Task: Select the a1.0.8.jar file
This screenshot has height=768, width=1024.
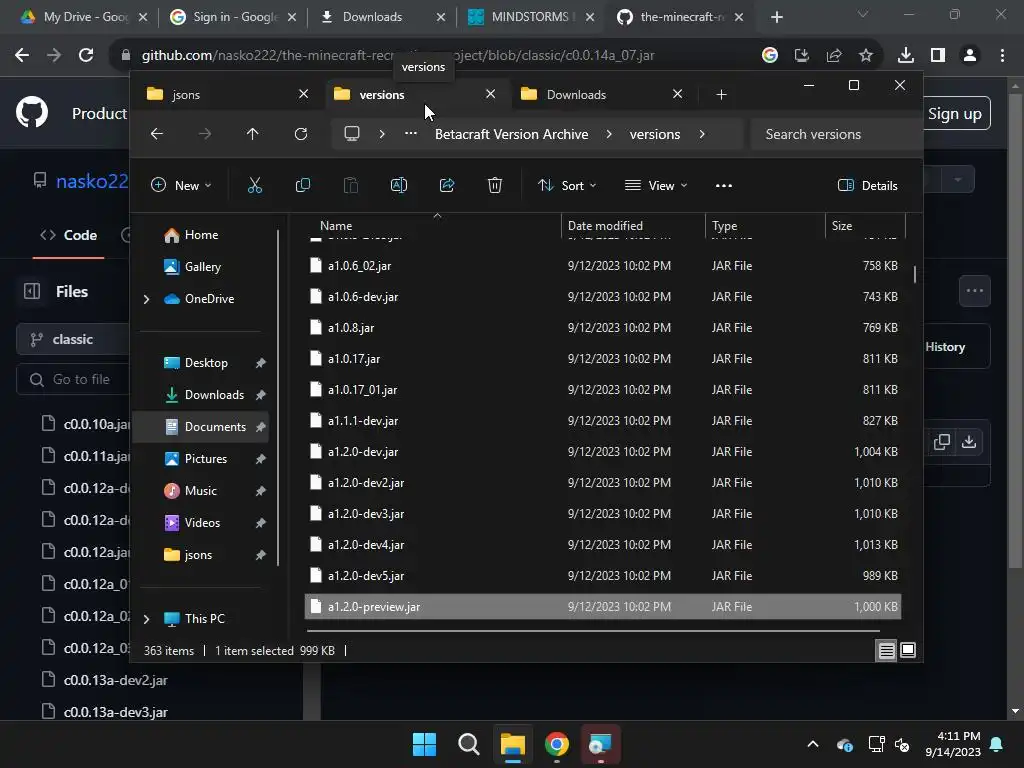Action: pyautogui.click(x=603, y=328)
